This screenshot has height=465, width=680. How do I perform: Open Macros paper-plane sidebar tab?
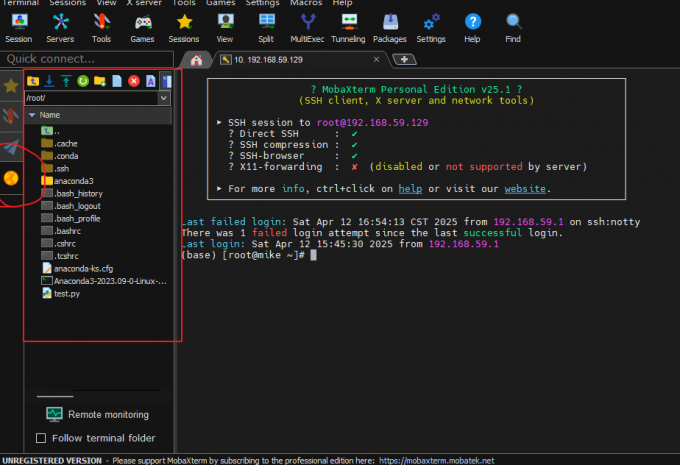point(11,148)
